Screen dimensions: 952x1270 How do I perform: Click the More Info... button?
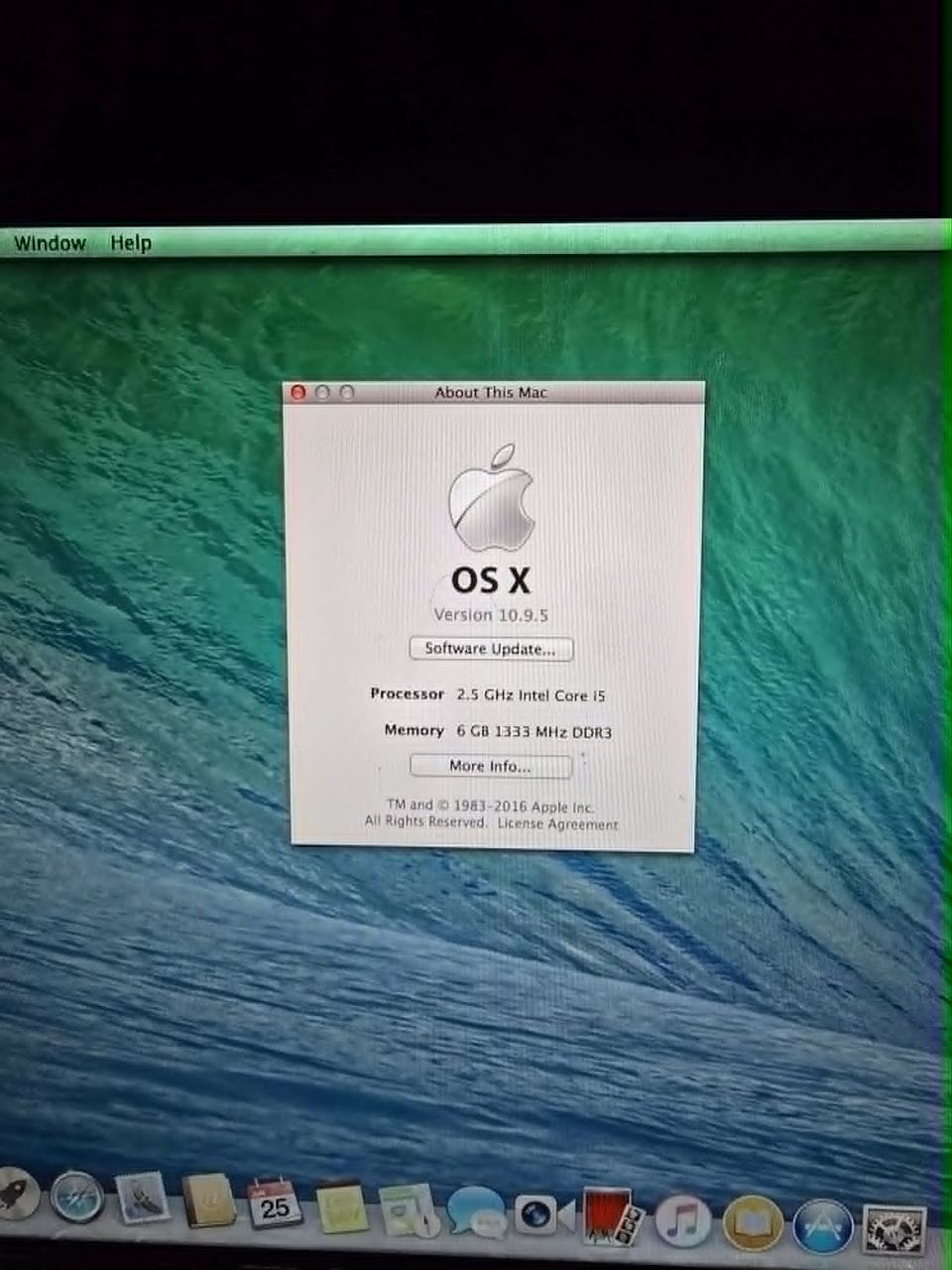[x=491, y=766]
